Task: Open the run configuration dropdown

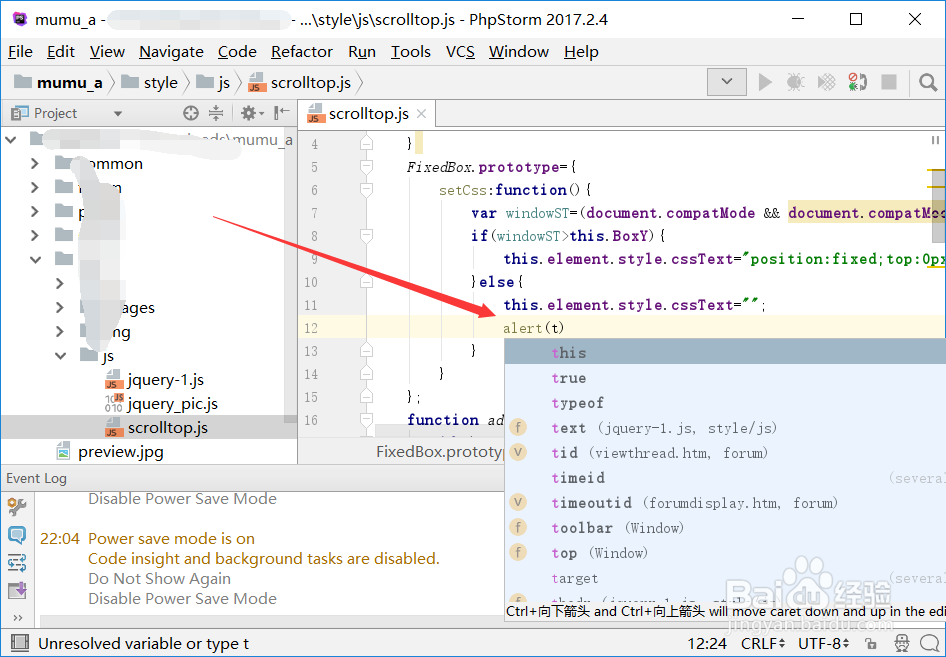Action: click(727, 81)
